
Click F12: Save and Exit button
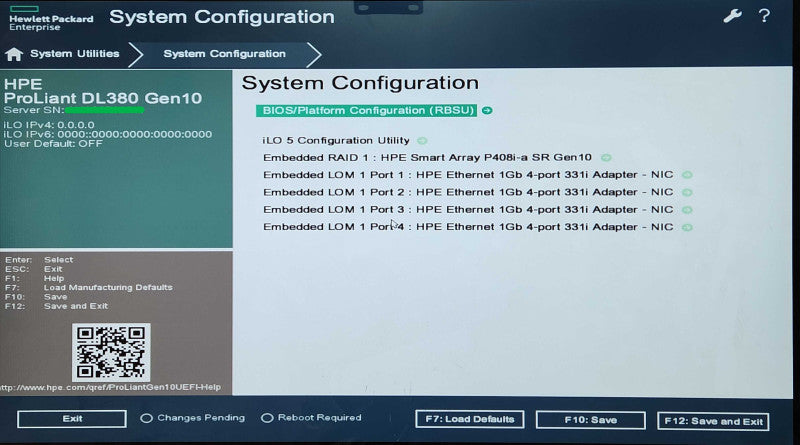713,422
